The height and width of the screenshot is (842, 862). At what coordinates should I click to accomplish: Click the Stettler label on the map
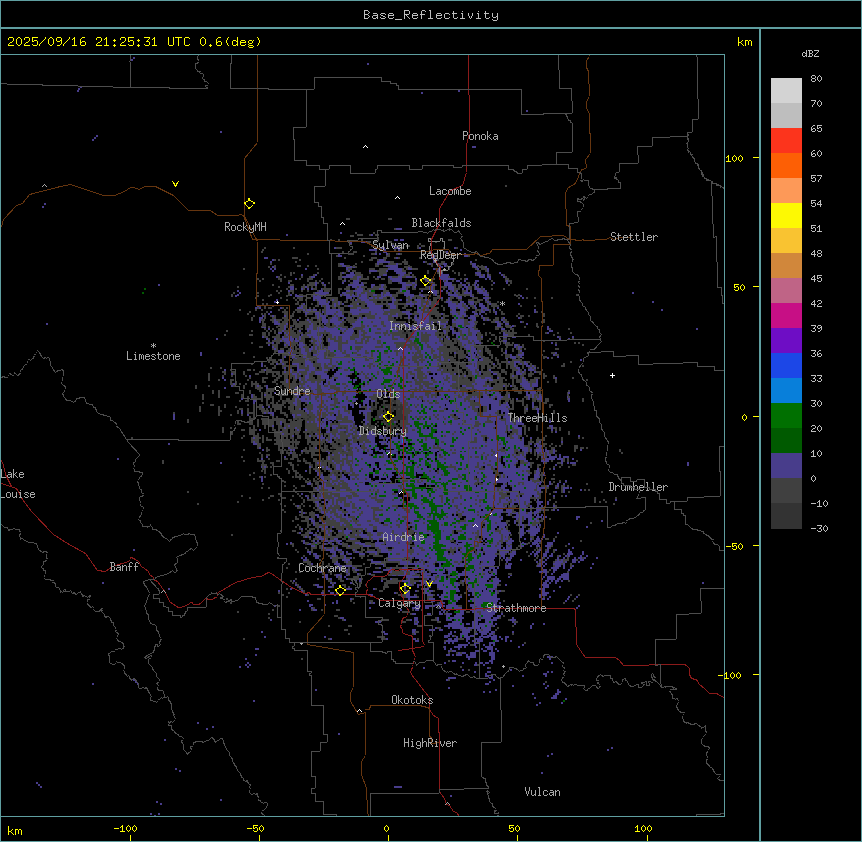(x=634, y=237)
